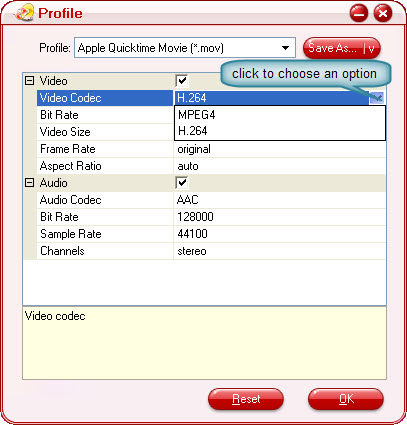The image size is (407, 425).
Task: Select the audio Bit Rate row label
Action: 105,217
